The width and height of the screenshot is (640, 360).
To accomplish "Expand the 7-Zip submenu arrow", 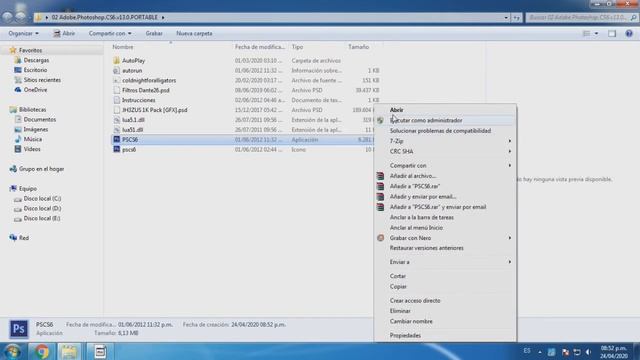I will [x=509, y=141].
